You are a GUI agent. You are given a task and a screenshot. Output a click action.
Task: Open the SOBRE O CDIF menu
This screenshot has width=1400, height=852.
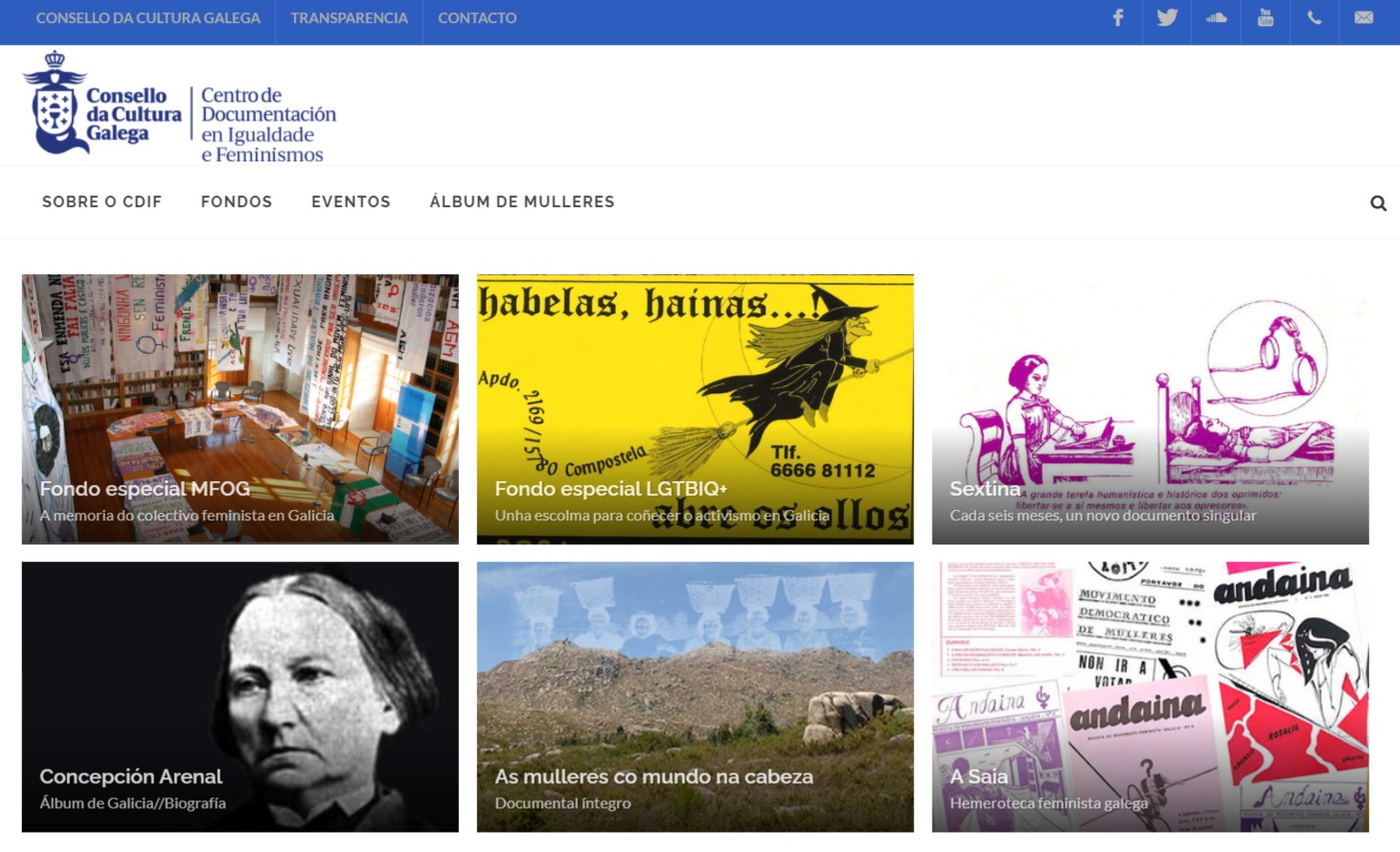102,201
